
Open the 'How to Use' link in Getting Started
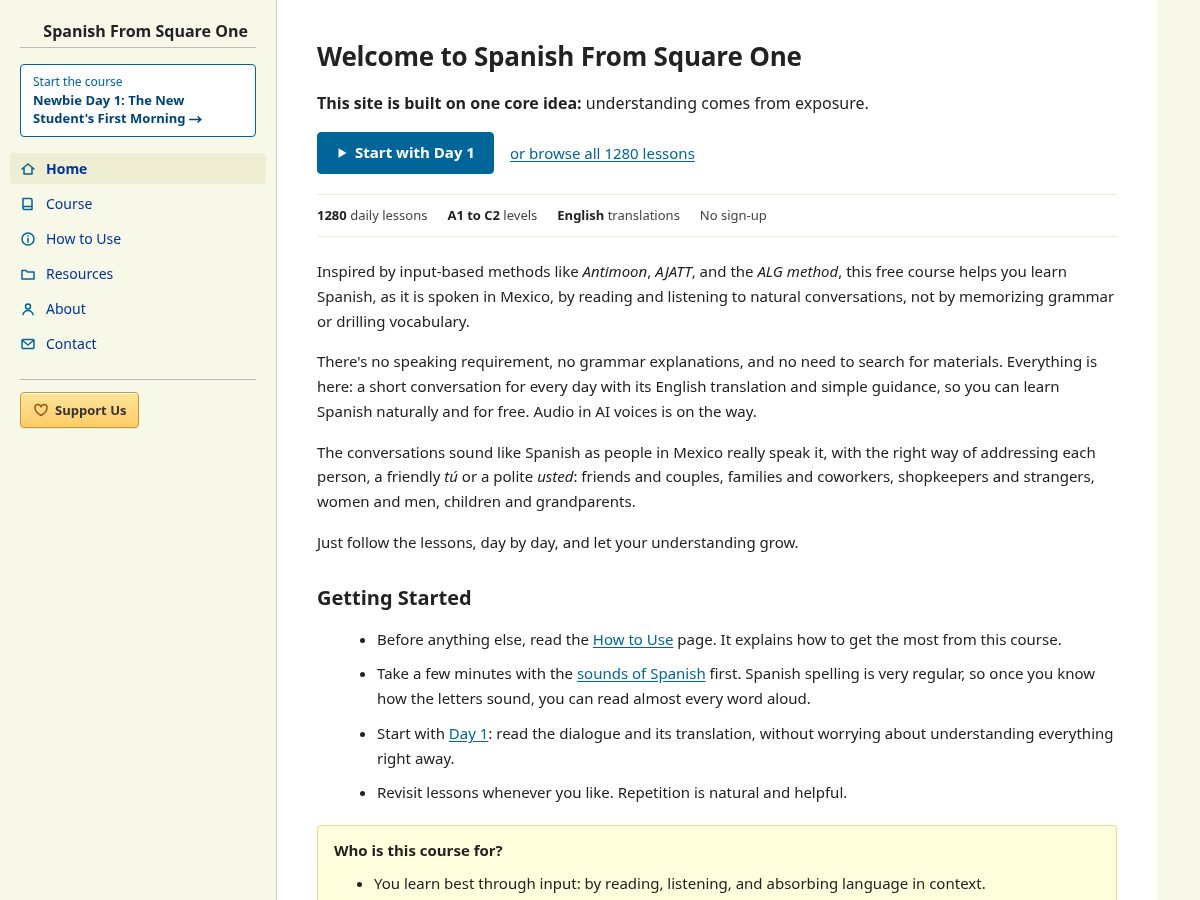point(633,640)
